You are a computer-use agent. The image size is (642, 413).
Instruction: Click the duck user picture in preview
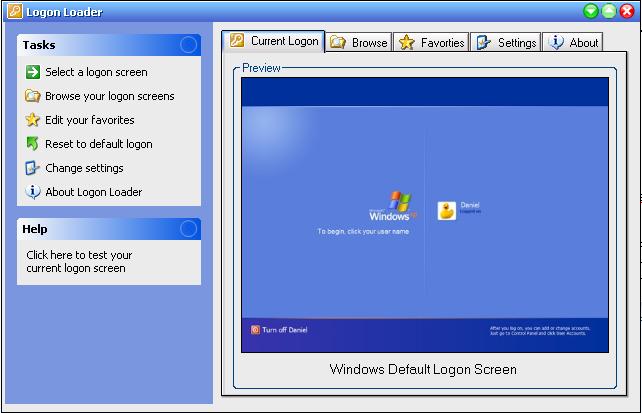point(447,211)
